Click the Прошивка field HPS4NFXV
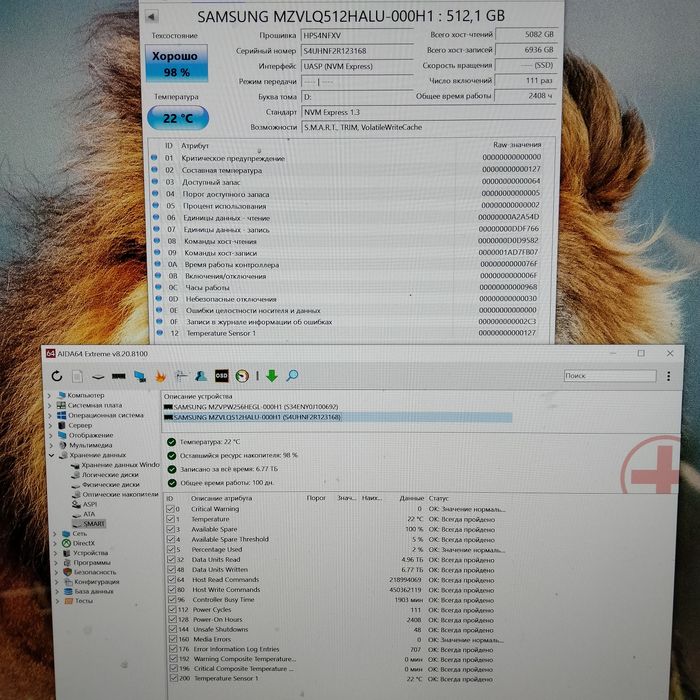Screen dimensions: 700x700 (x=357, y=35)
